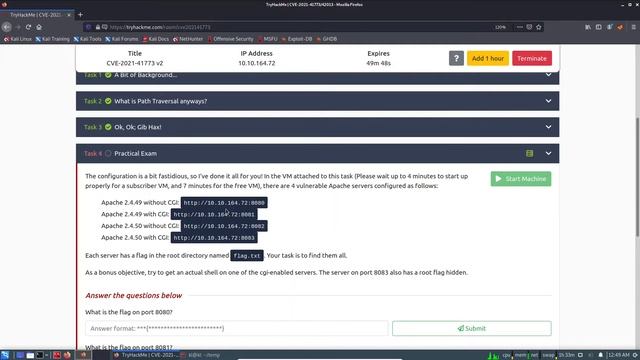Click the 120% zoom level indicator
The image size is (640, 360).
click(500, 27)
